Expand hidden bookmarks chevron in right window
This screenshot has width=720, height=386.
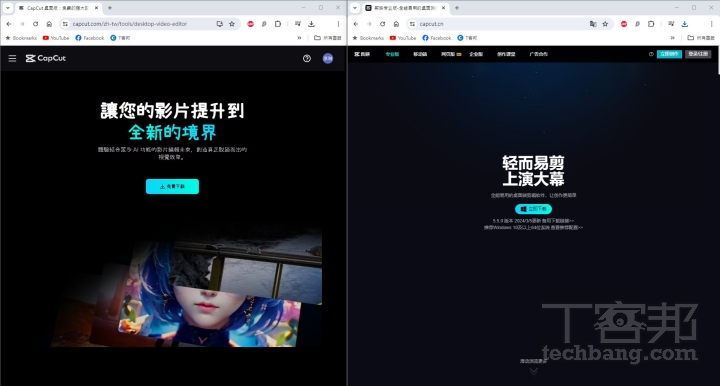click(673, 38)
